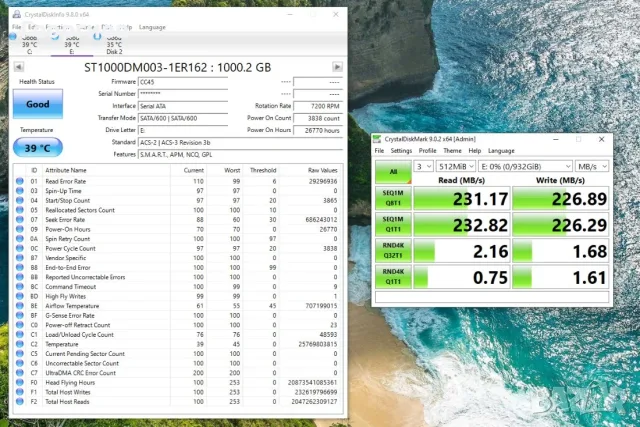Click the Total Host Reads status circle

tap(20, 402)
